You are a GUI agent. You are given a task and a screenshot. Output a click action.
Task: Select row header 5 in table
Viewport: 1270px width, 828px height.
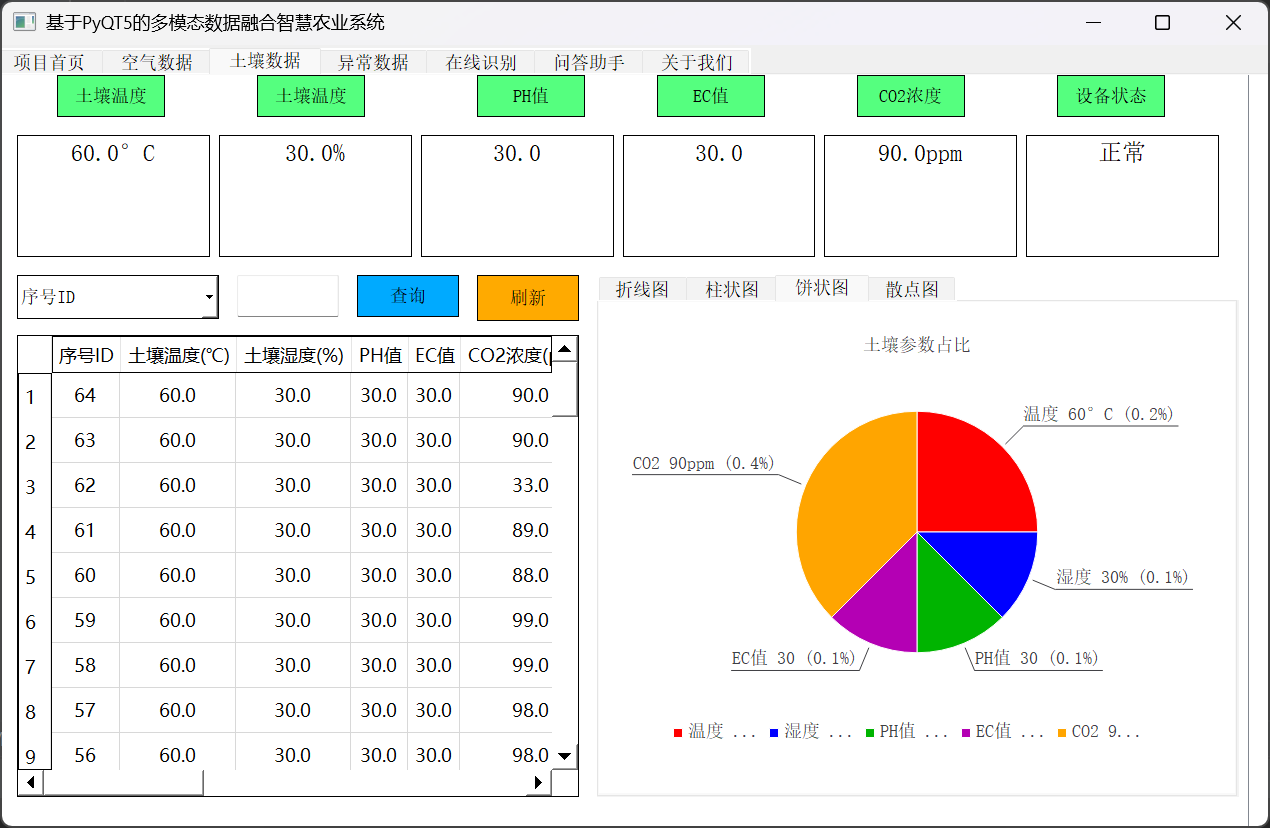pyautogui.click(x=35, y=576)
